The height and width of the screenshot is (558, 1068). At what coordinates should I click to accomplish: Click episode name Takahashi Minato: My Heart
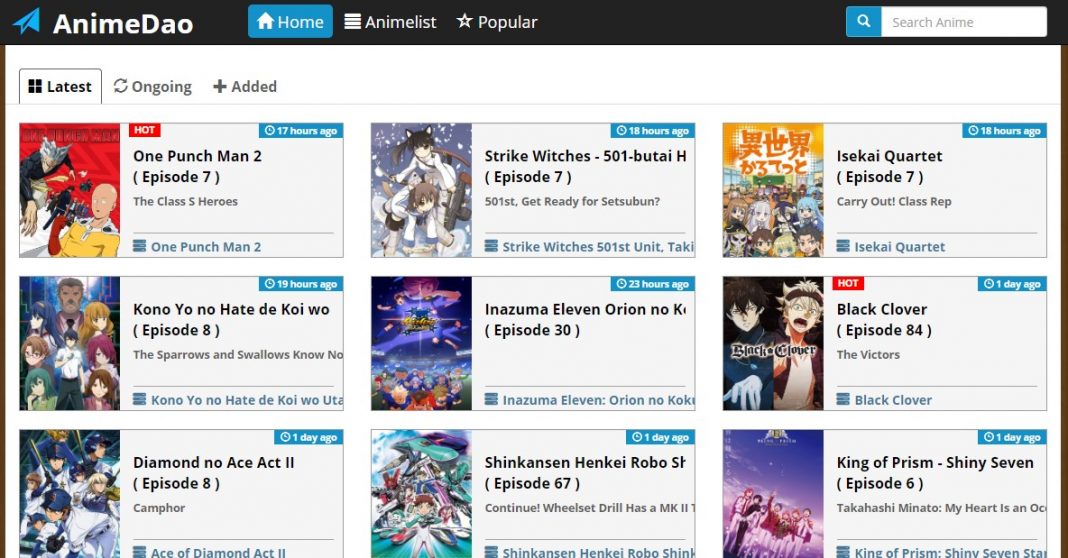point(941,508)
